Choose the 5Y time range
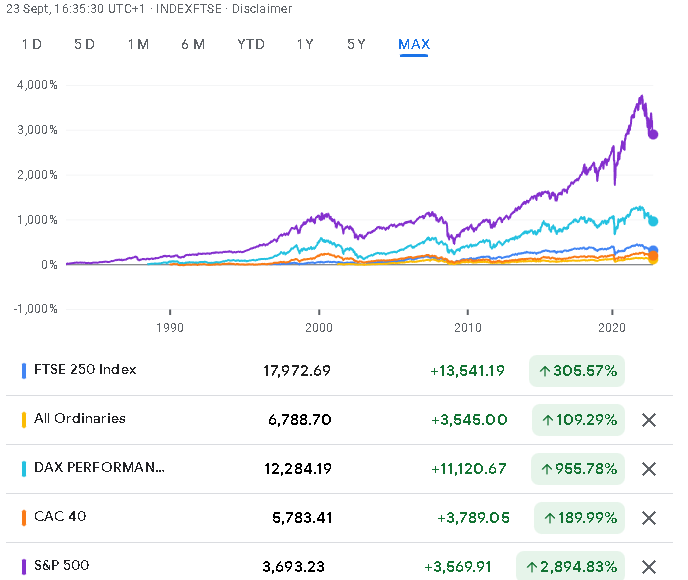Image resolution: width=688 pixels, height=580 pixels. click(356, 44)
